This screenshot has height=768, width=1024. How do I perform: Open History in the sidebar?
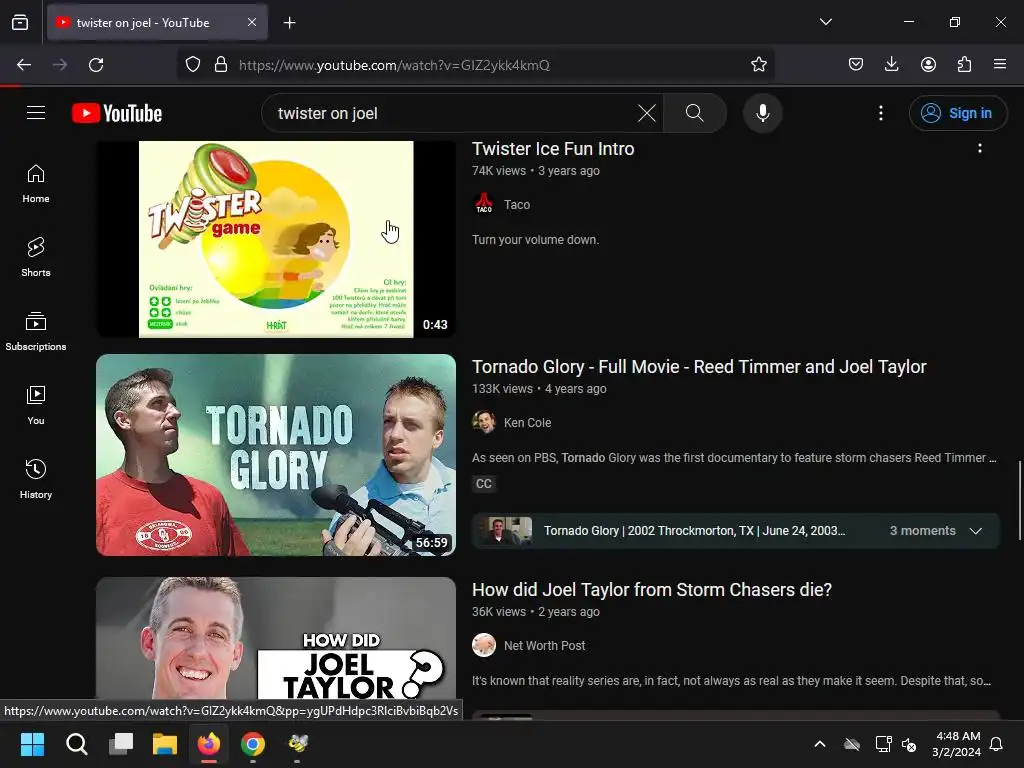pos(36,479)
